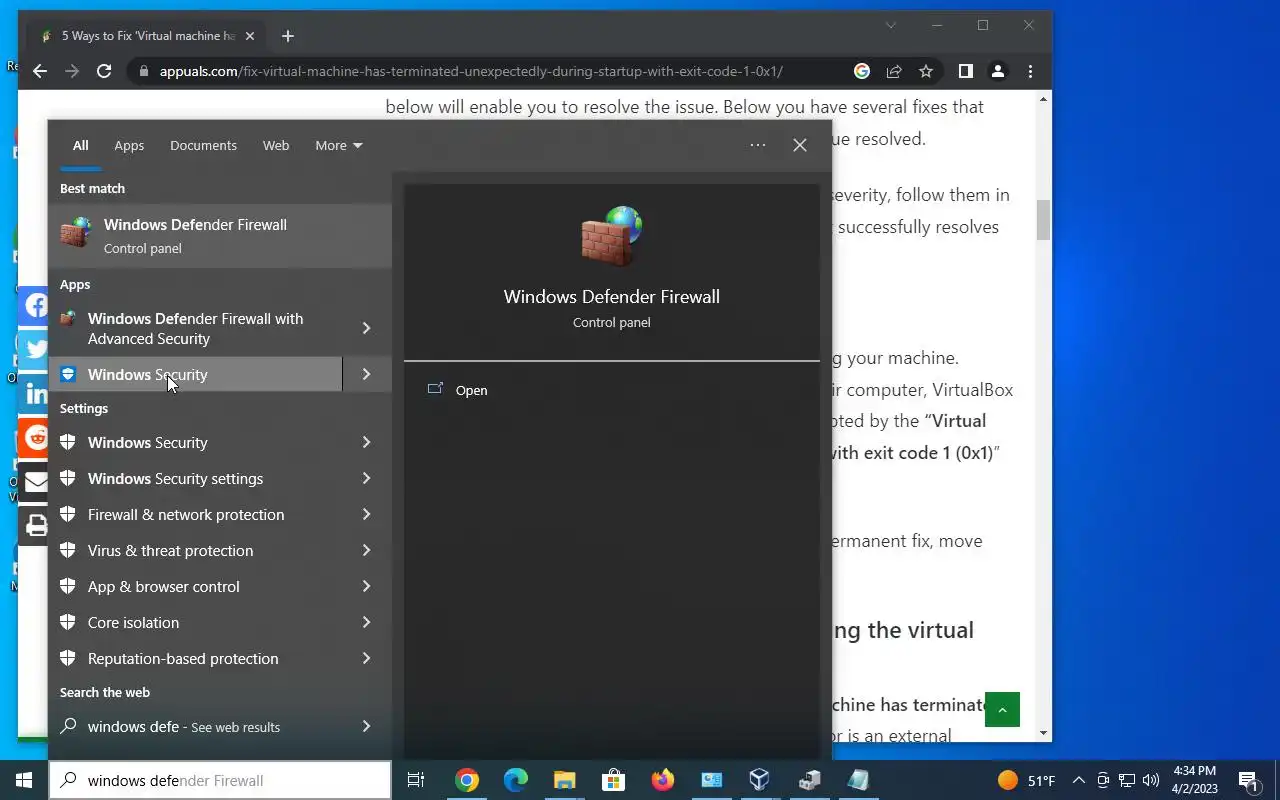The height and width of the screenshot is (800, 1280).
Task: Open search panel options ellipsis
Action: point(758,145)
